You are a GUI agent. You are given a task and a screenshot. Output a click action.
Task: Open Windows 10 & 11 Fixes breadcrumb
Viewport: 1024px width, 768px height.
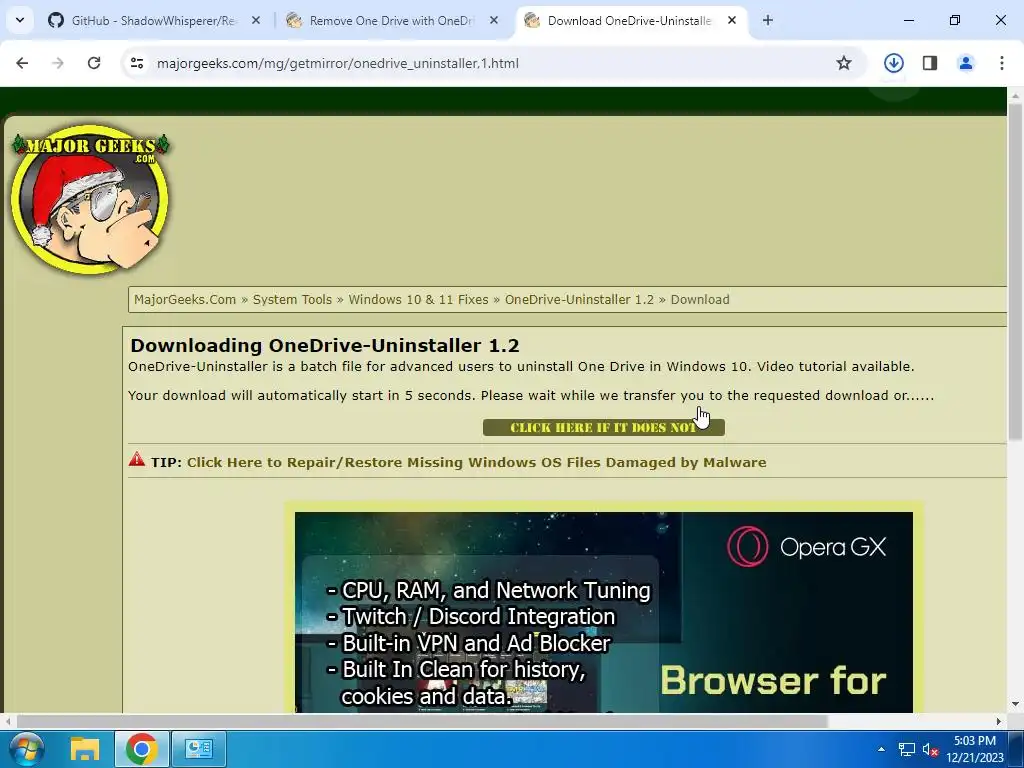(418, 300)
